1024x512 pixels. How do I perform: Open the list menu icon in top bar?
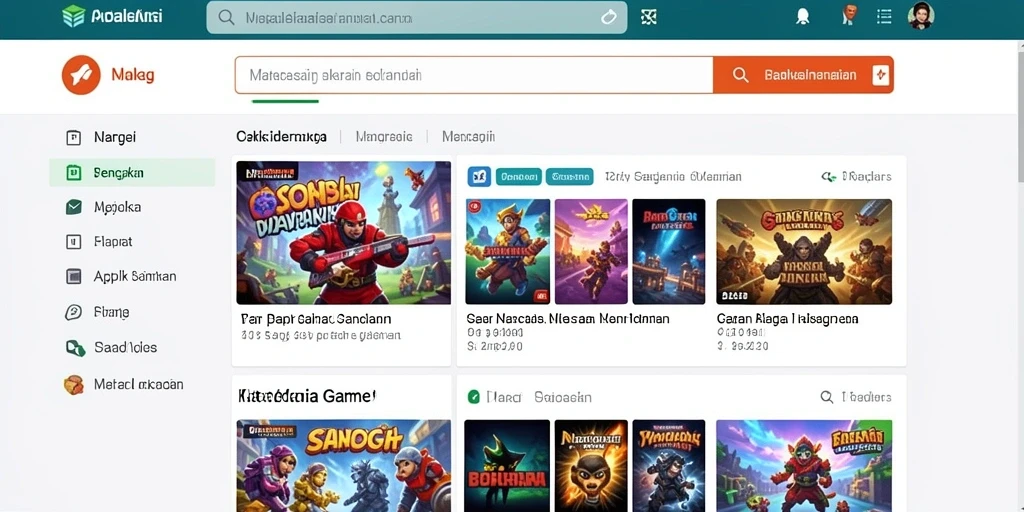884,17
